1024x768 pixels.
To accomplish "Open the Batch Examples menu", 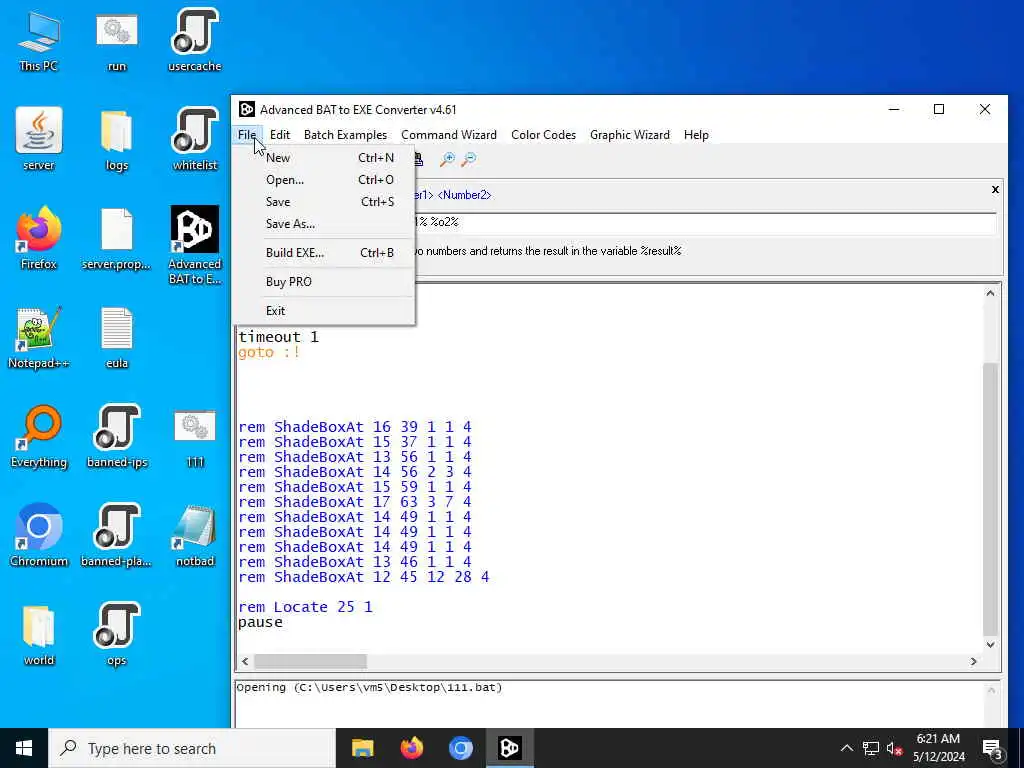I will coord(345,135).
